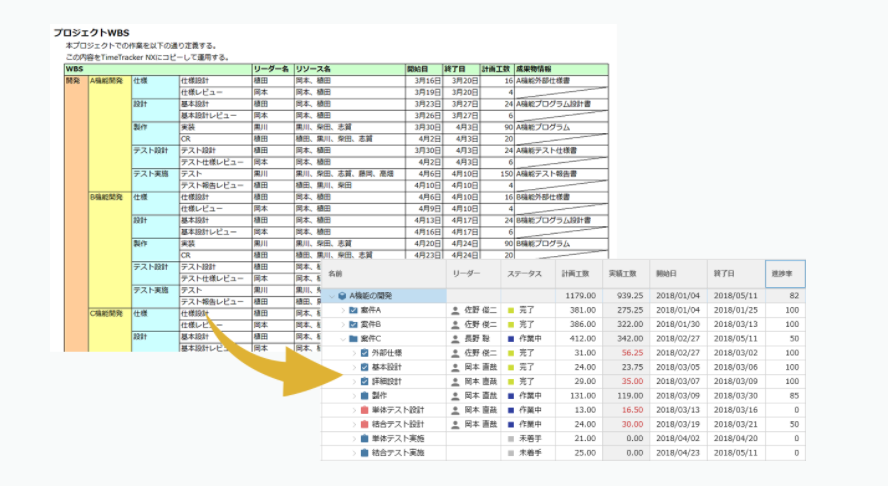Viewport: 888px width, 486px height.
Task: Select the A機能プログラム設計書 cell
Action: (561, 104)
